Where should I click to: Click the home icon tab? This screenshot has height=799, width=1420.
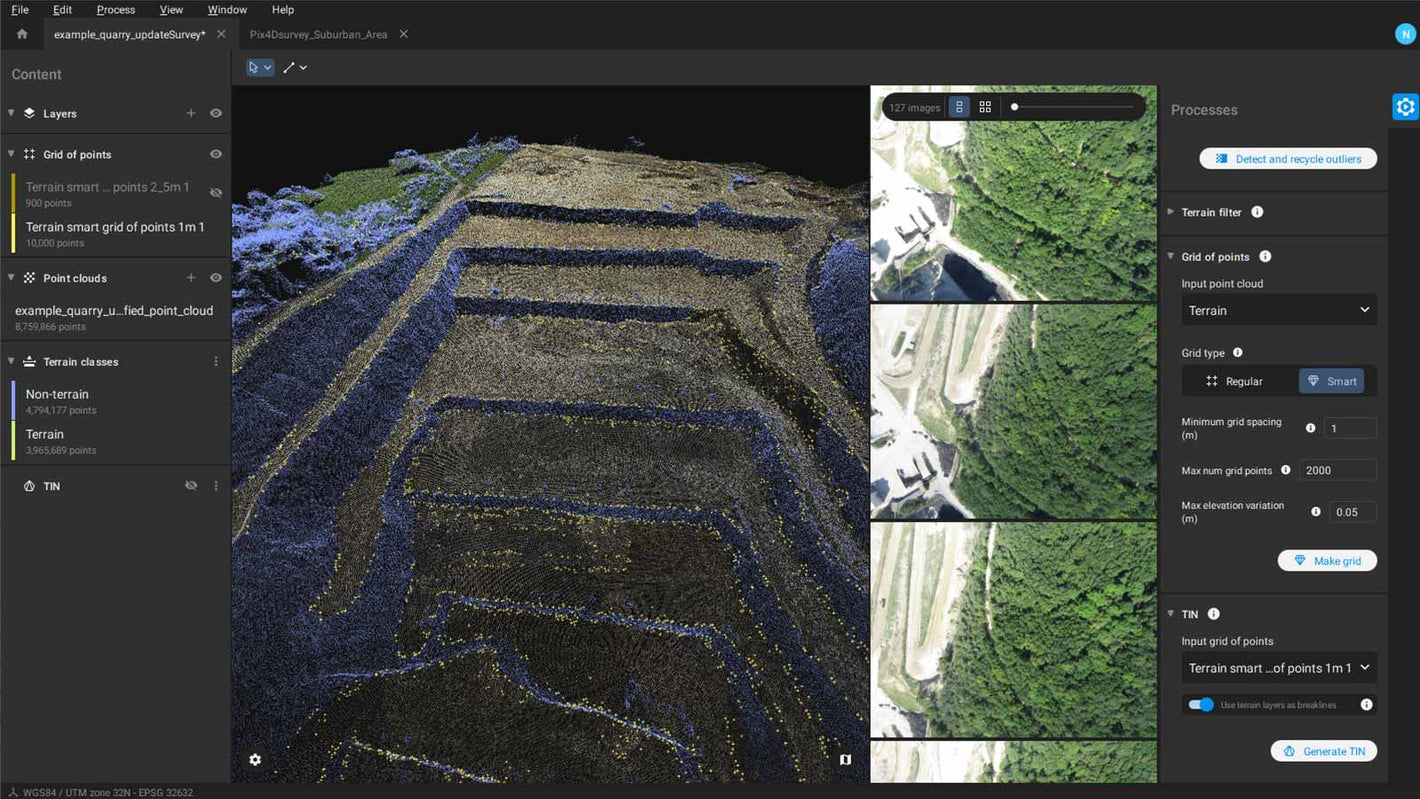pyautogui.click(x=22, y=34)
